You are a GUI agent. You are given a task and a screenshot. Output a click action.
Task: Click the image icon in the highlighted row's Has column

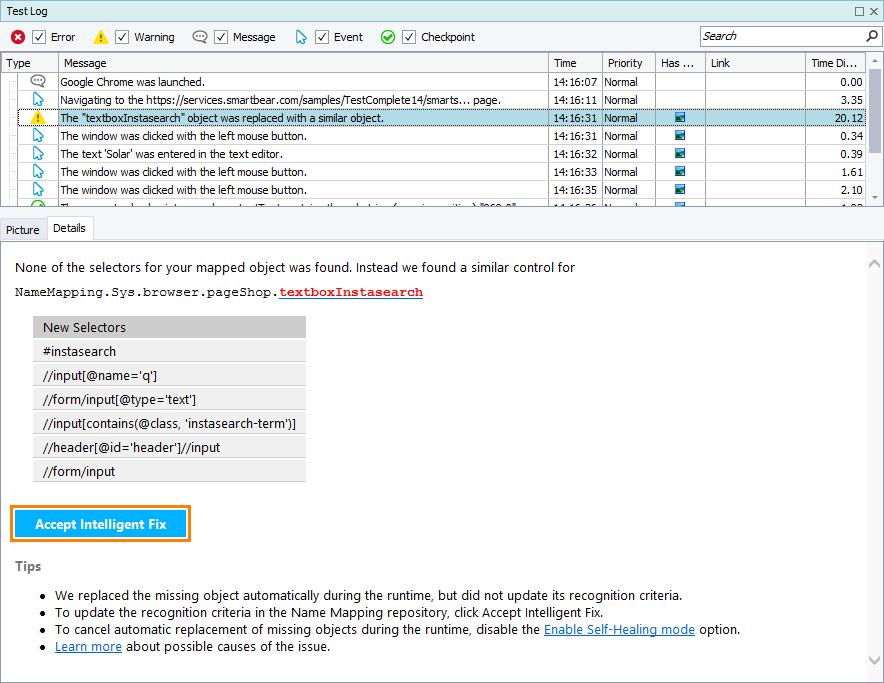pos(679,118)
